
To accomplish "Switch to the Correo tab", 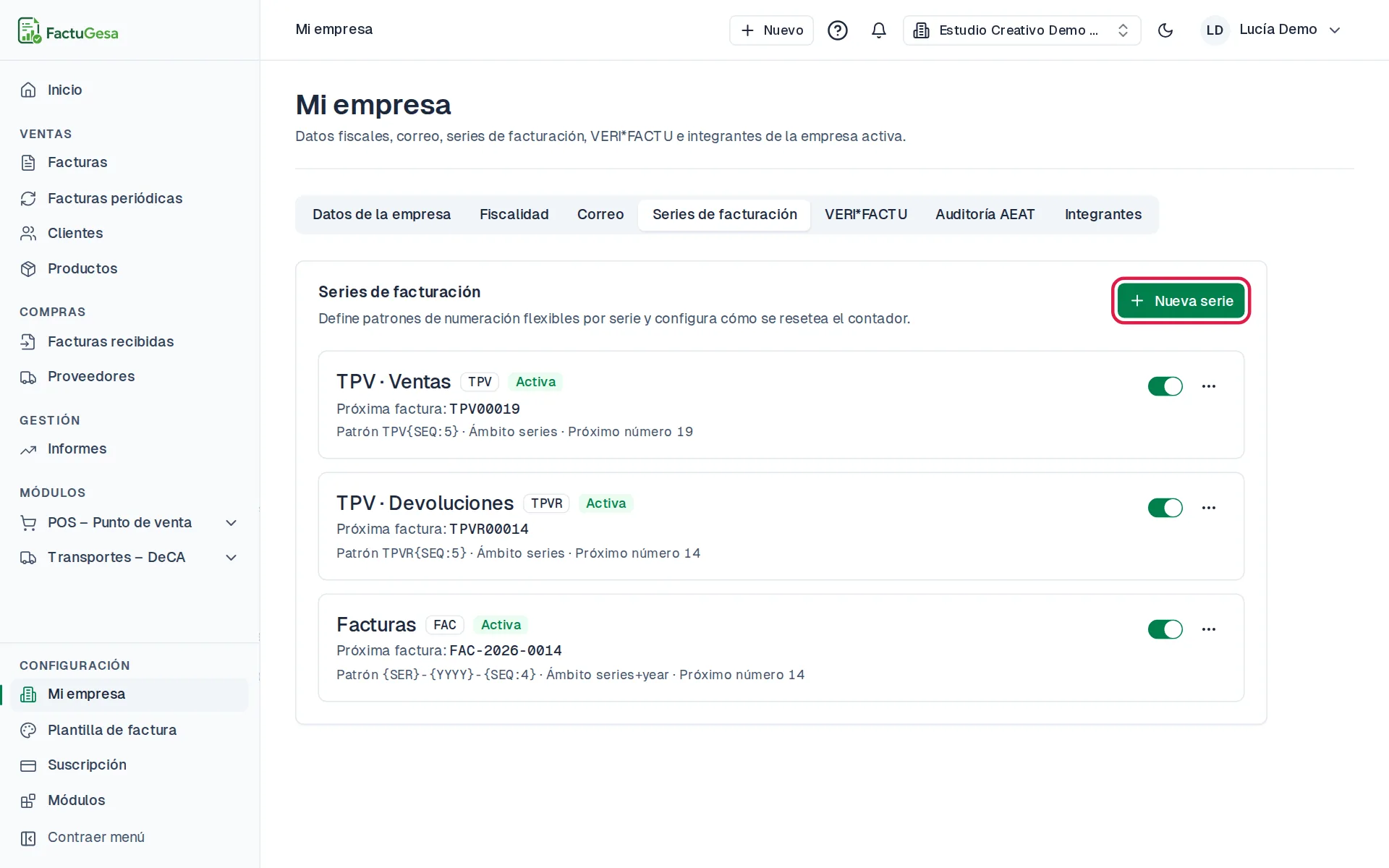I will [600, 215].
